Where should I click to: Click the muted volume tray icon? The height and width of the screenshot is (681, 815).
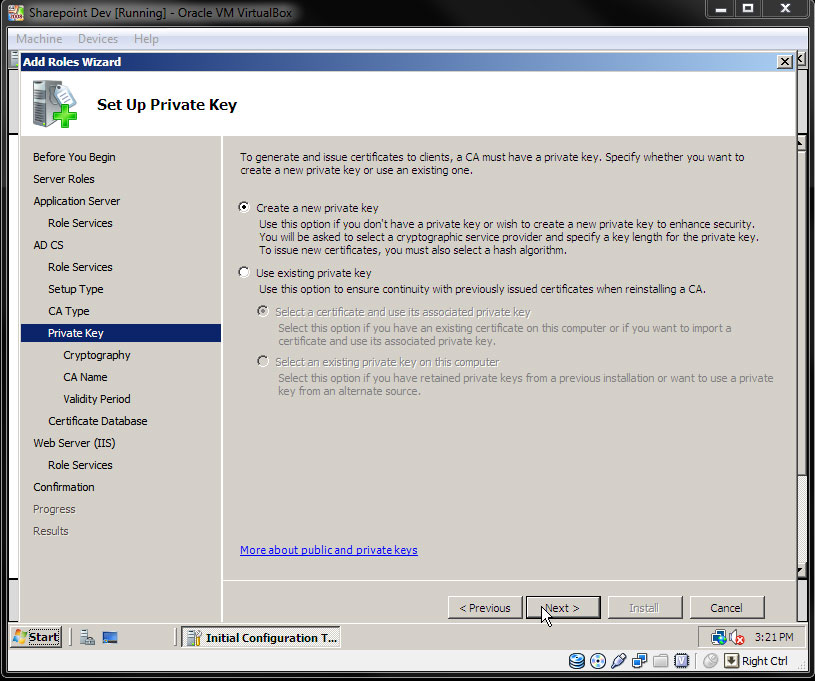click(x=737, y=637)
